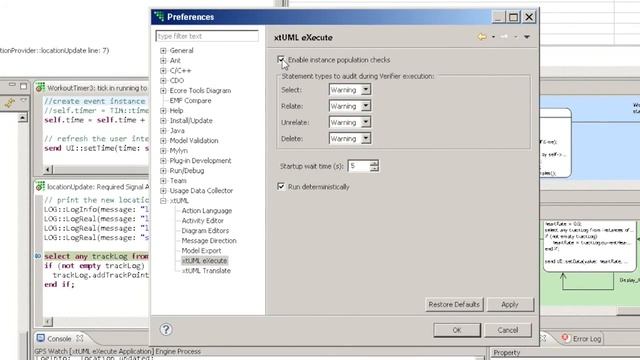Screen dimensions: 640x360
Task: Click the Error Log red icon
Action: (565, 338)
